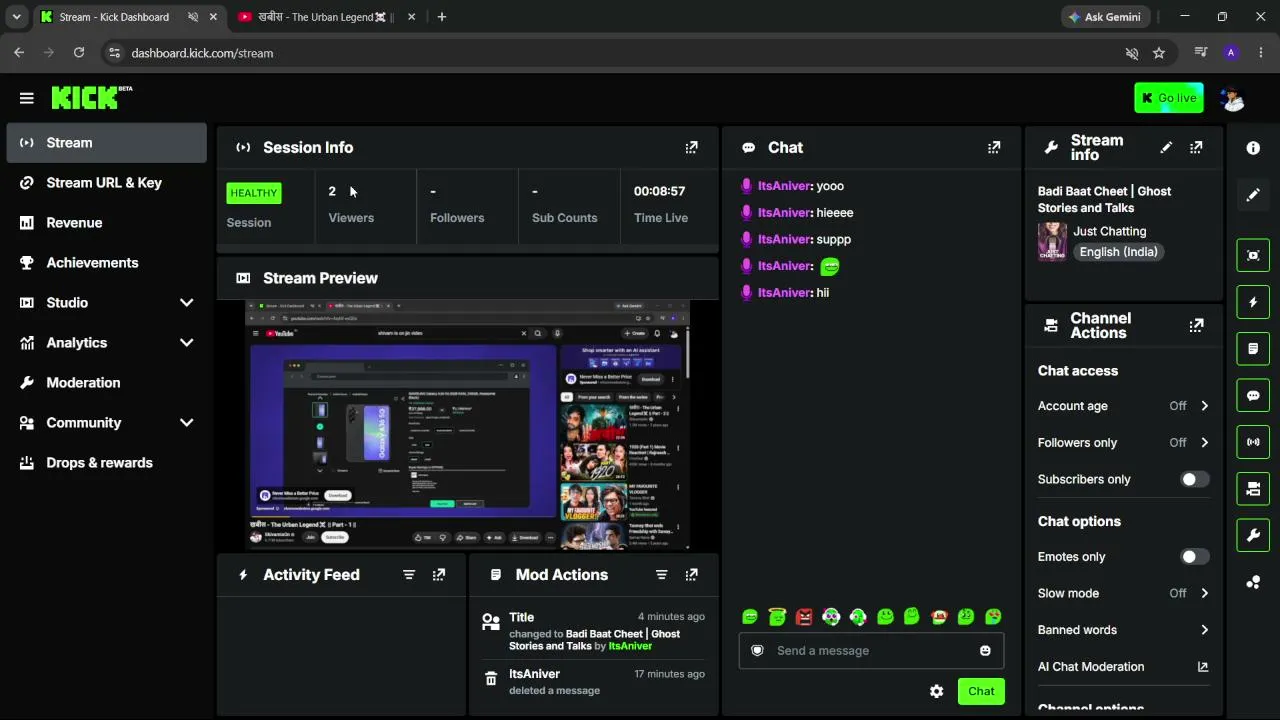
Task: Toggle the Channel Actions widget icon in sidebar
Action: pos(1253,489)
